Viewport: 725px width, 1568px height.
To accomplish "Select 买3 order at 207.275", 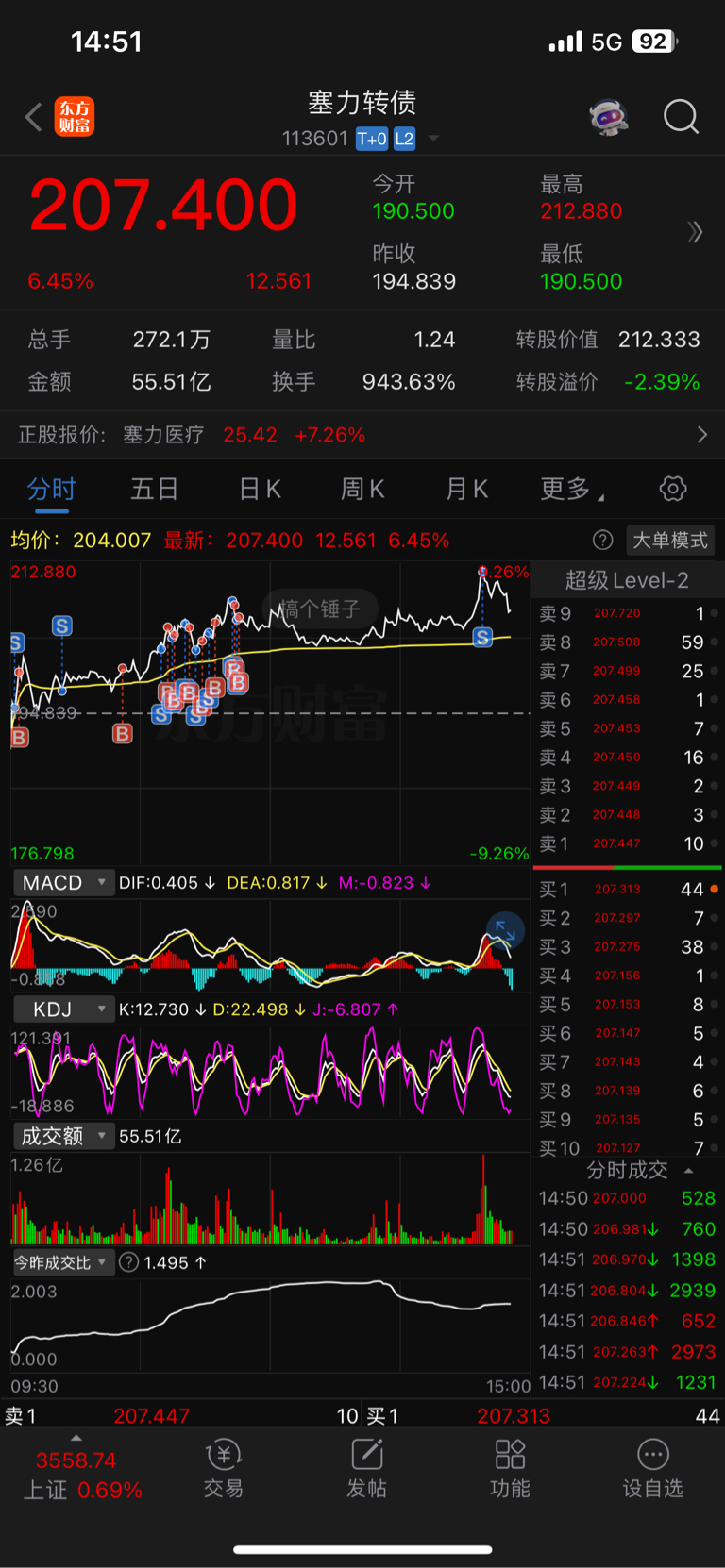I will (627, 947).
